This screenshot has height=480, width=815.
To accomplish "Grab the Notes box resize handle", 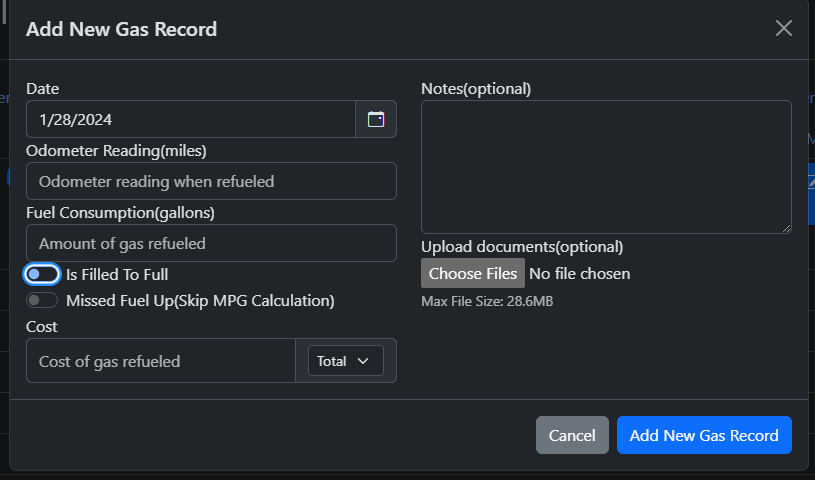I will (785, 227).
